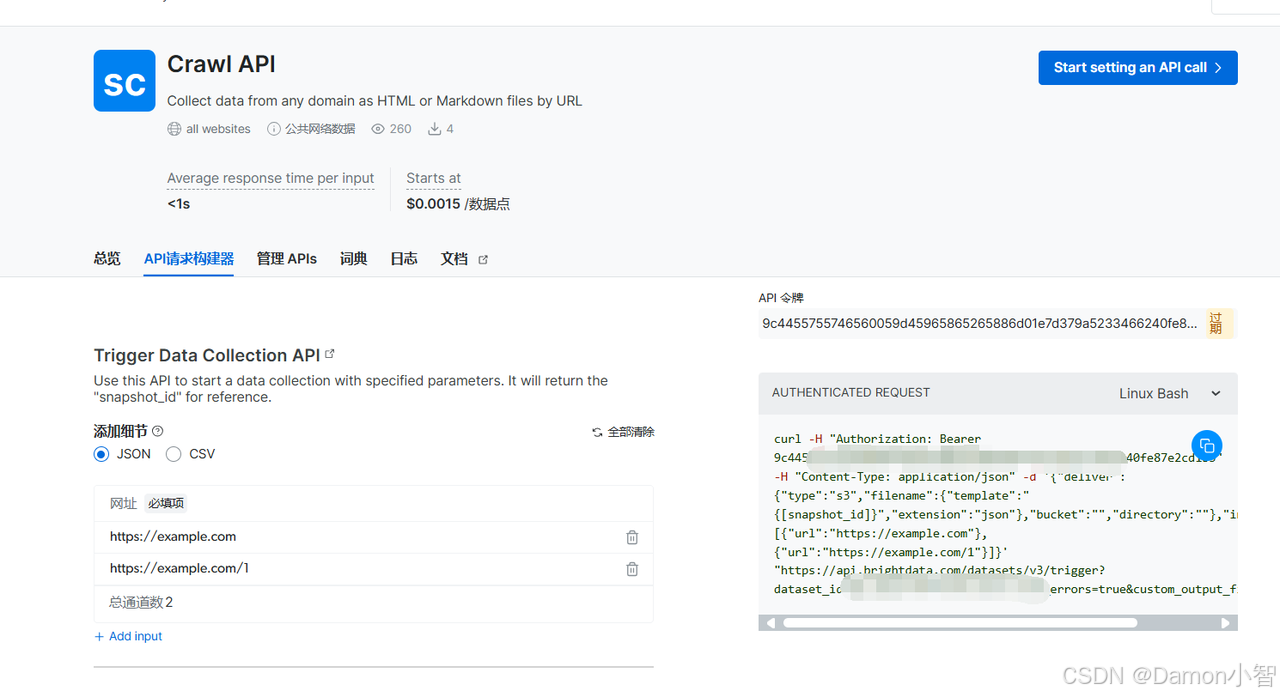This screenshot has width=1280, height=697.
Task: Open the Linux Bash language dropdown
Action: [x=1170, y=393]
